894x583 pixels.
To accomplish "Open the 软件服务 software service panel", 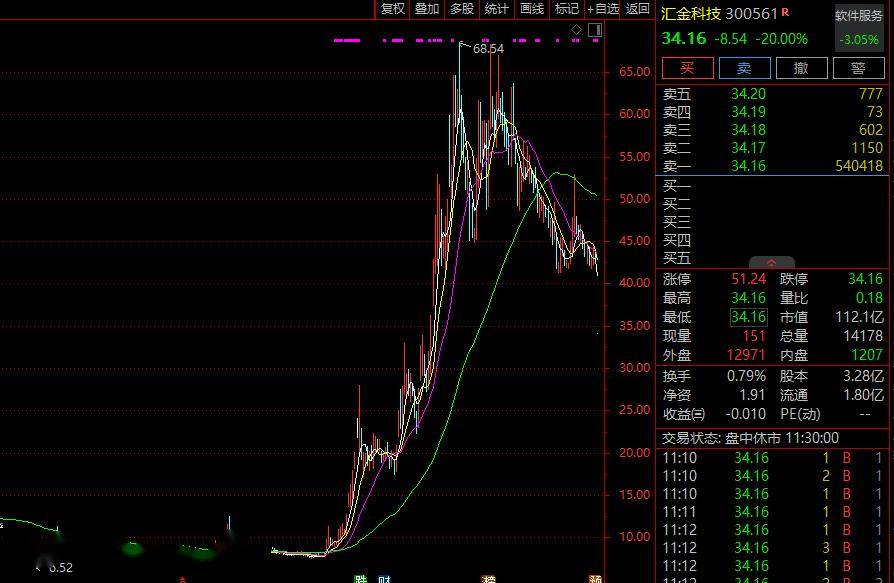I will [x=859, y=16].
